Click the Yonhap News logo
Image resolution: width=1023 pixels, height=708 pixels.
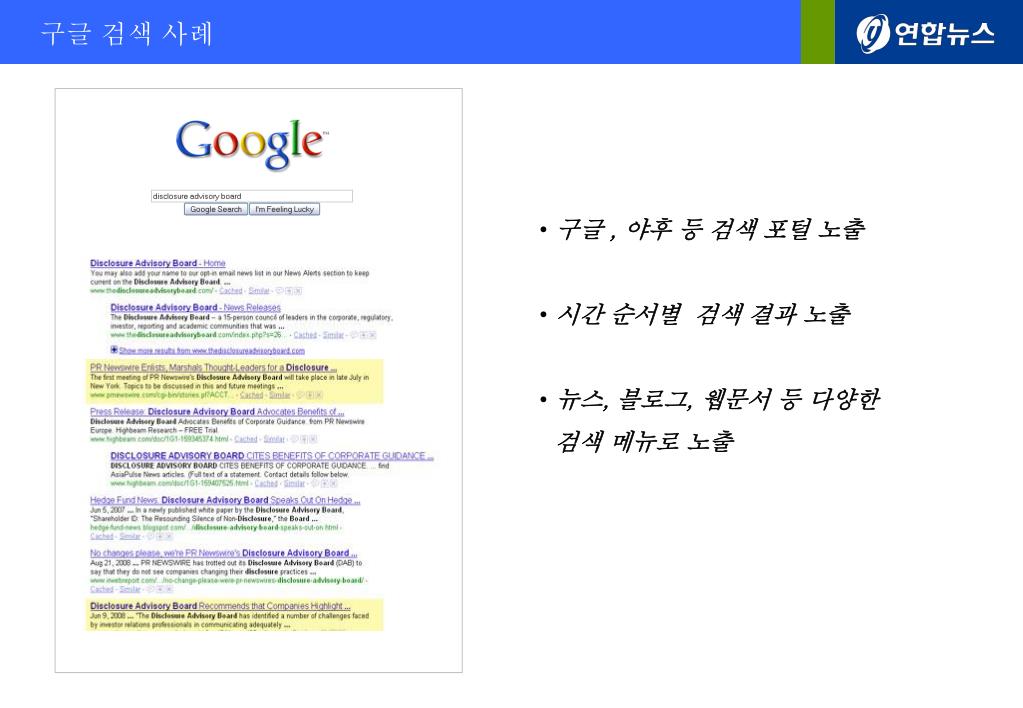coord(924,33)
